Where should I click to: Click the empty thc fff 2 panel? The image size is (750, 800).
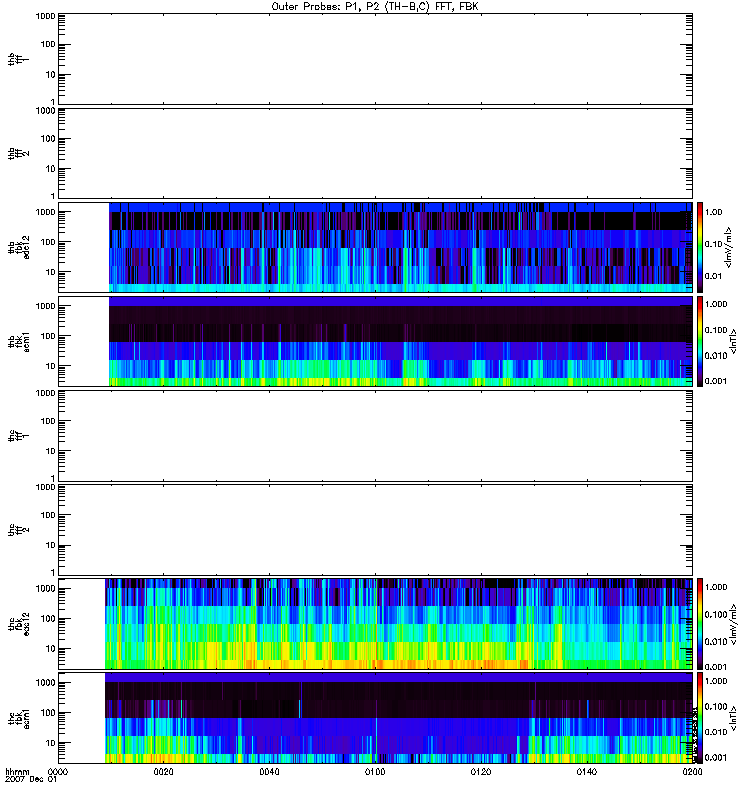(376, 530)
